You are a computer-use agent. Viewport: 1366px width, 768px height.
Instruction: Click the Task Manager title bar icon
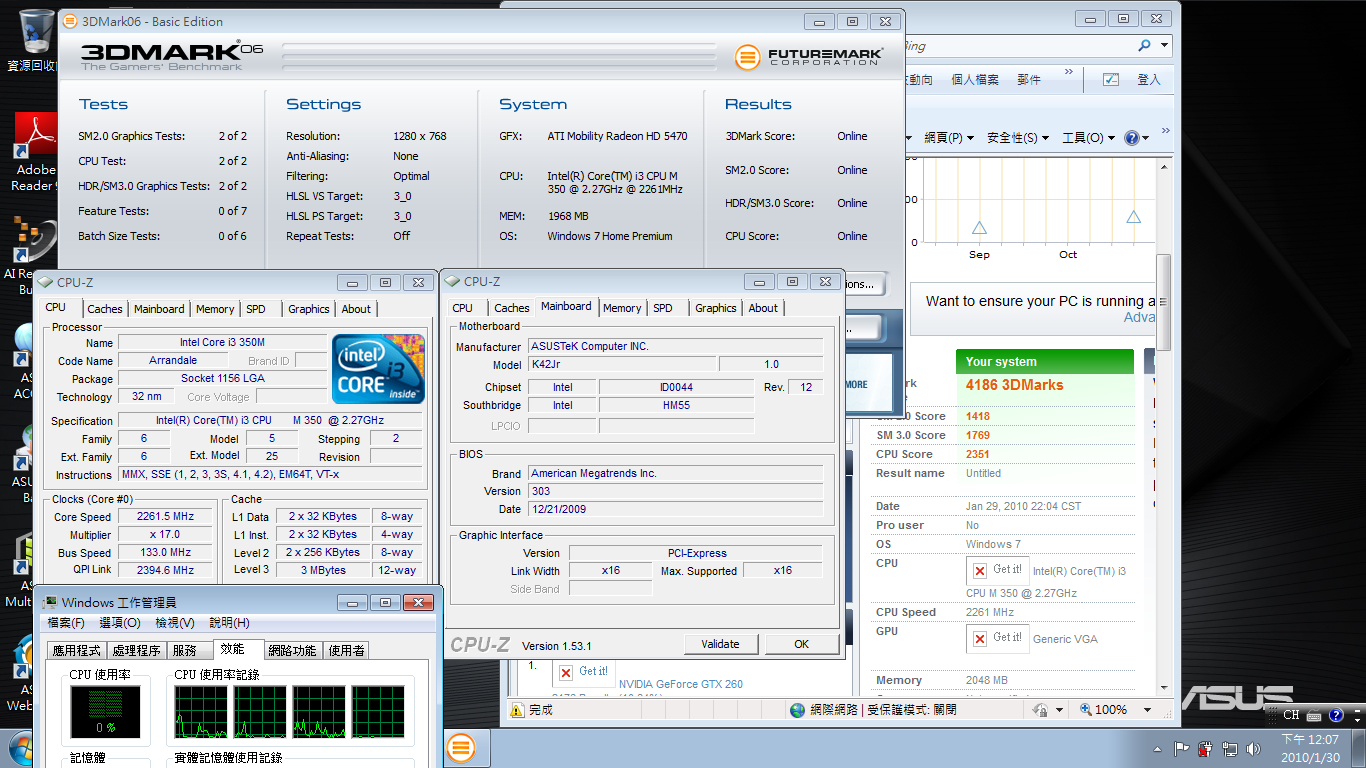click(48, 602)
